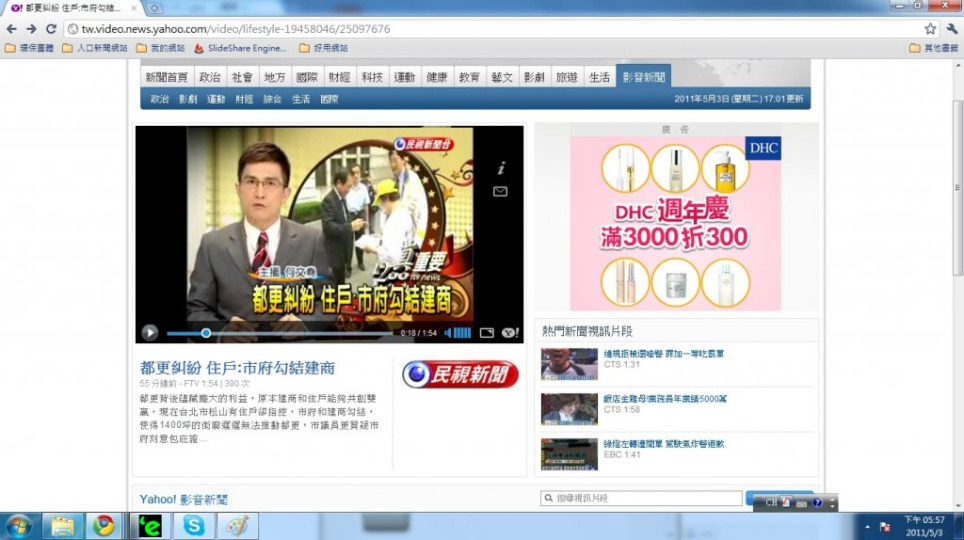Switch to the 科技 news tab
The image size is (964, 540).
[x=372, y=77]
